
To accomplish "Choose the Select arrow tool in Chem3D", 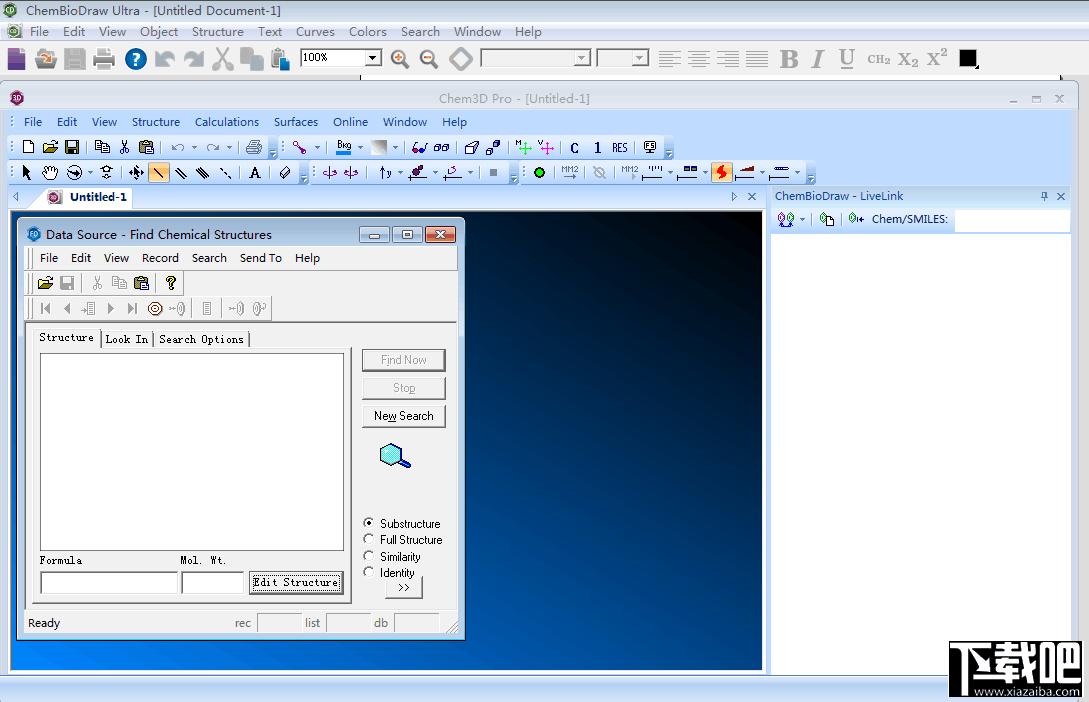I will (26, 172).
